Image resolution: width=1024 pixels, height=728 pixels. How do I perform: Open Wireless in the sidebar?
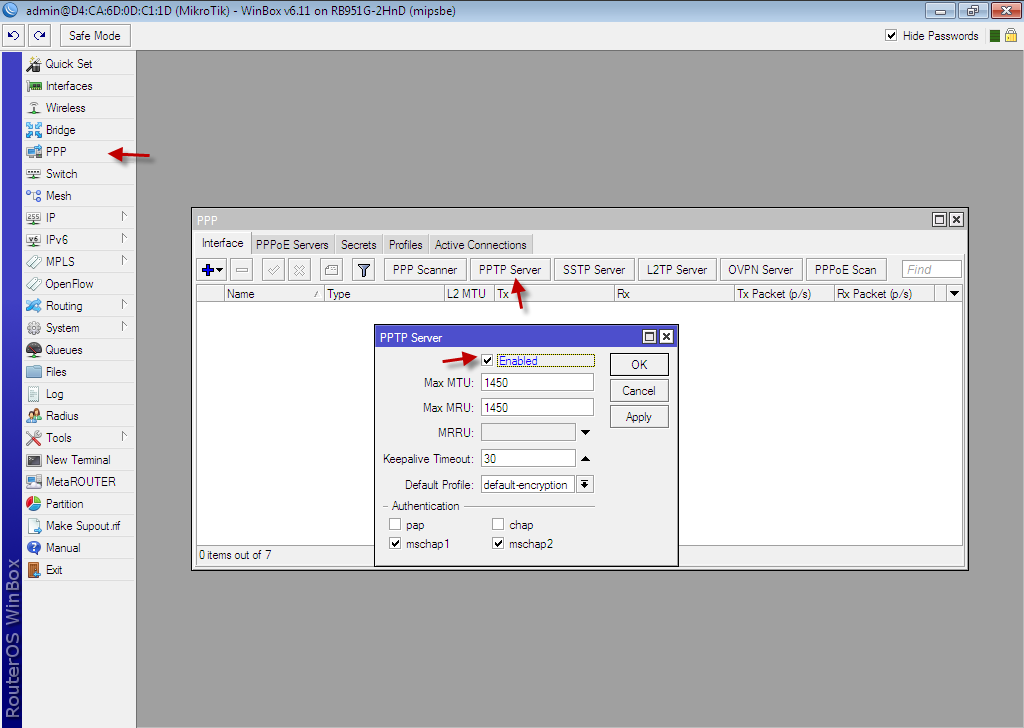79,108
